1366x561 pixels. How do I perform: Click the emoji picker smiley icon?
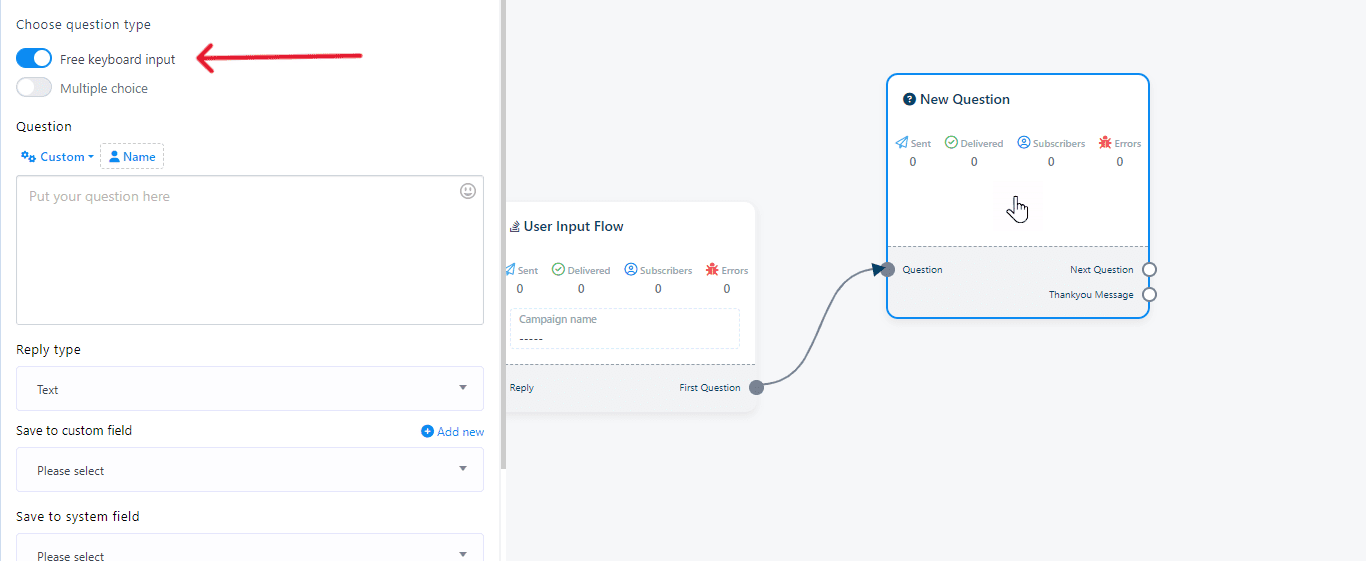coord(468,191)
